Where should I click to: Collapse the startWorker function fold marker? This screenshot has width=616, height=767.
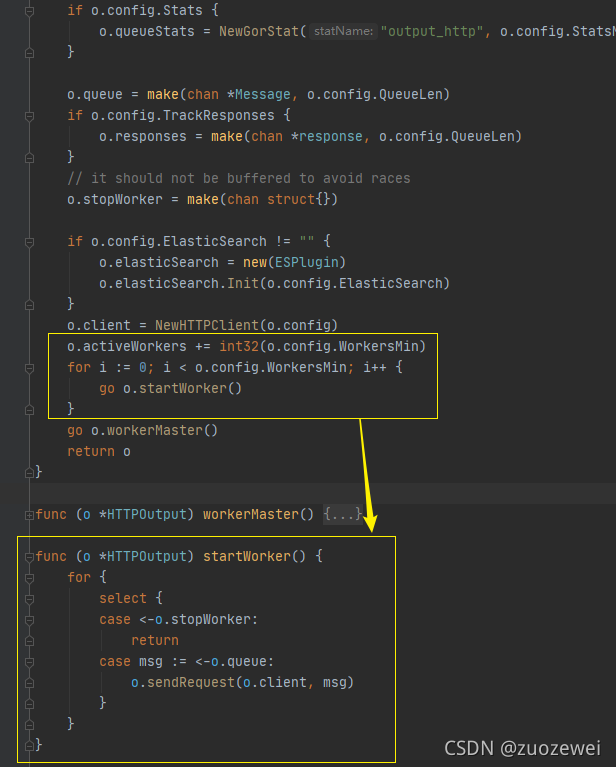click(x=29, y=557)
